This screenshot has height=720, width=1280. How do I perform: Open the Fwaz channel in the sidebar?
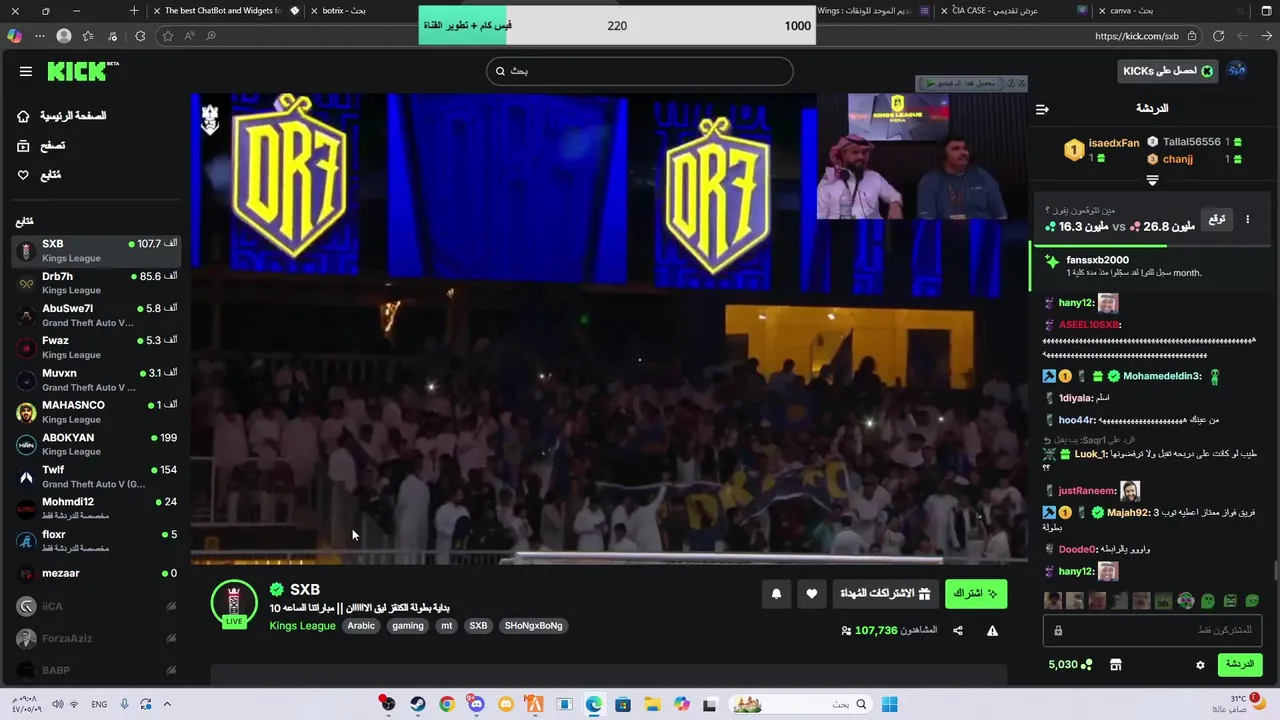[96, 347]
